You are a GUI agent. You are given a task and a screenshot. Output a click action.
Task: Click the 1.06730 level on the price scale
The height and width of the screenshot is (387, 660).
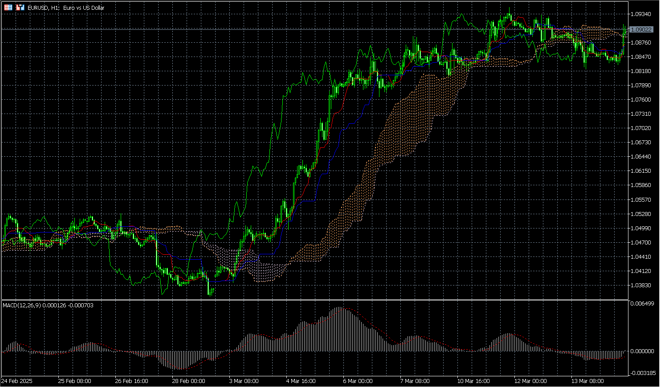[640, 142]
